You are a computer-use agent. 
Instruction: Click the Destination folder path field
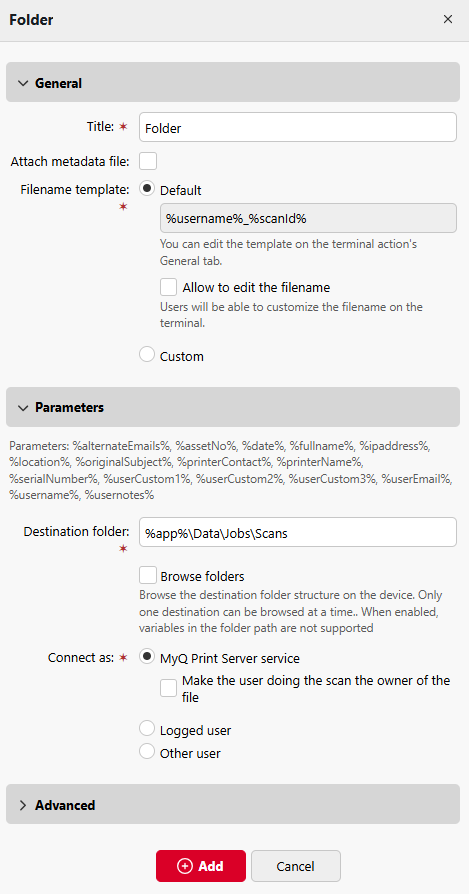298,533
